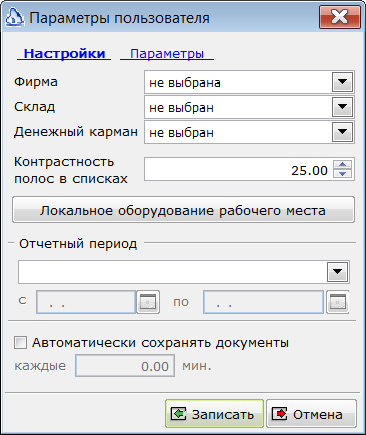366x435 pixels.
Task: Enable Автоматически сохранять документы checkbox
Action: (20, 343)
